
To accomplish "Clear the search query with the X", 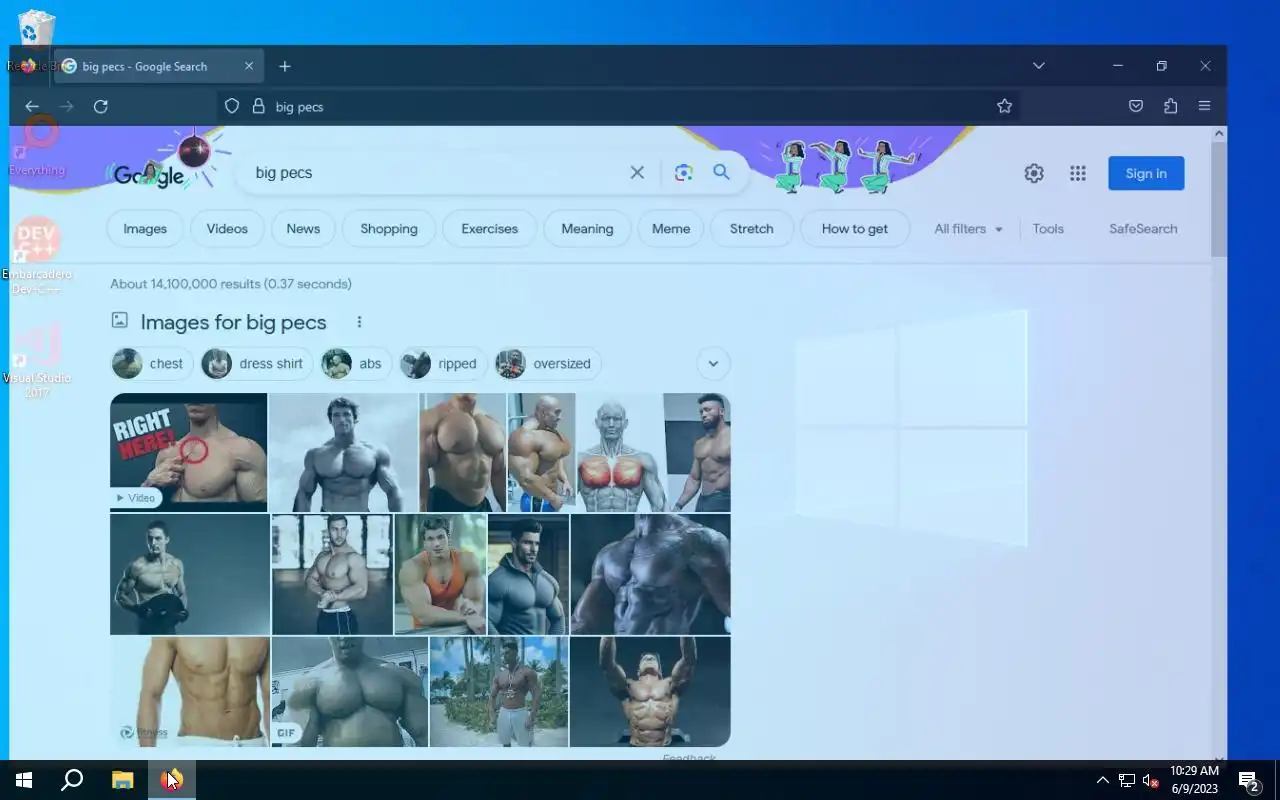I will [637, 172].
